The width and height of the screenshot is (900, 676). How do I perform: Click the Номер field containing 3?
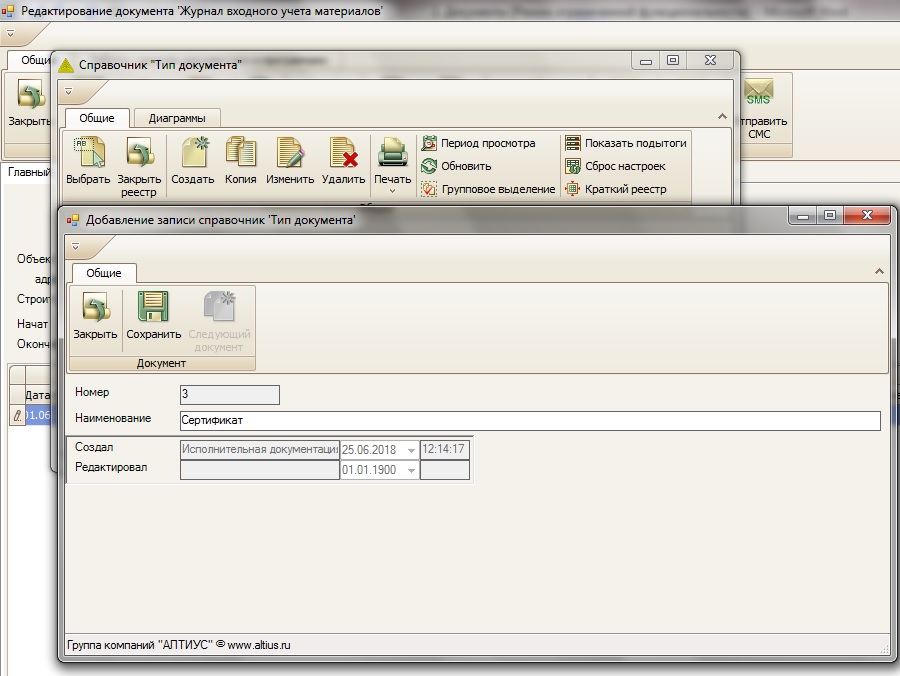[230, 395]
